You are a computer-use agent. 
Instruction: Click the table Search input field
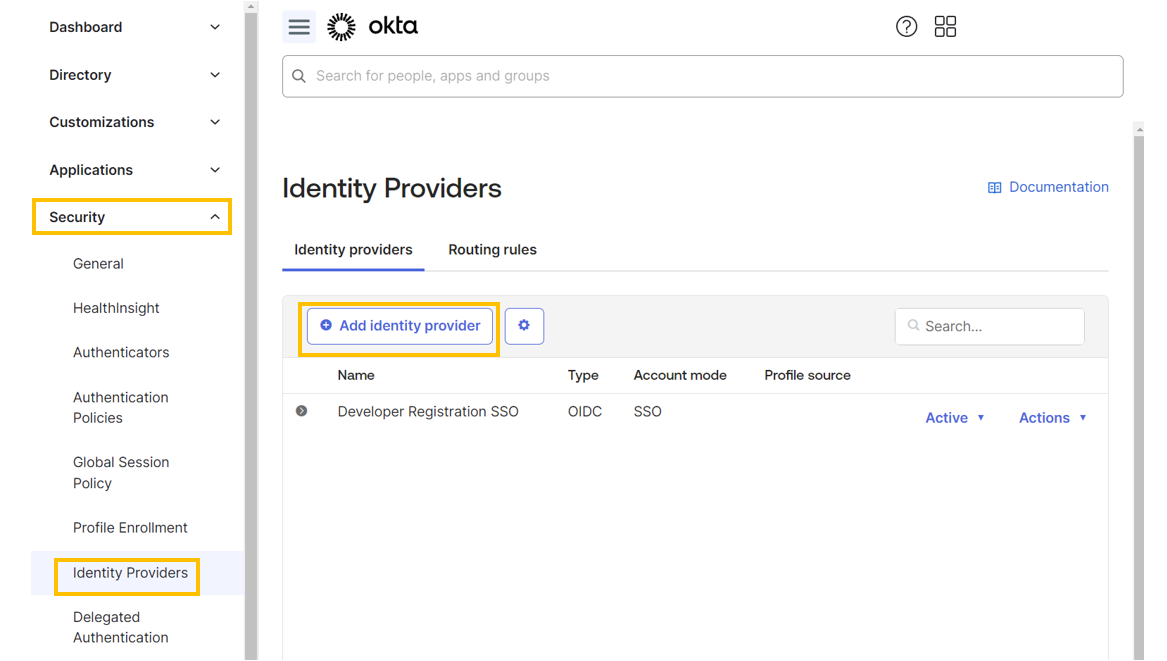coord(989,326)
